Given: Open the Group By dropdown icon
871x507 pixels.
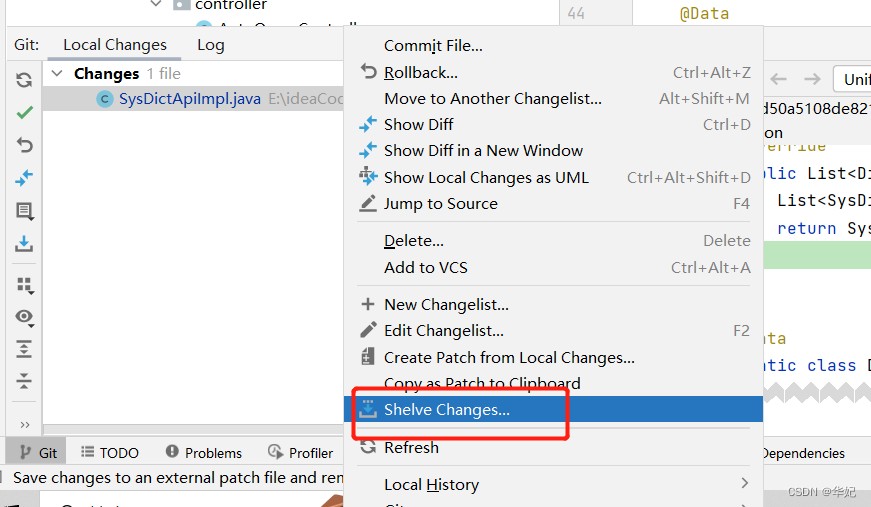Looking at the screenshot, I should (x=25, y=285).
